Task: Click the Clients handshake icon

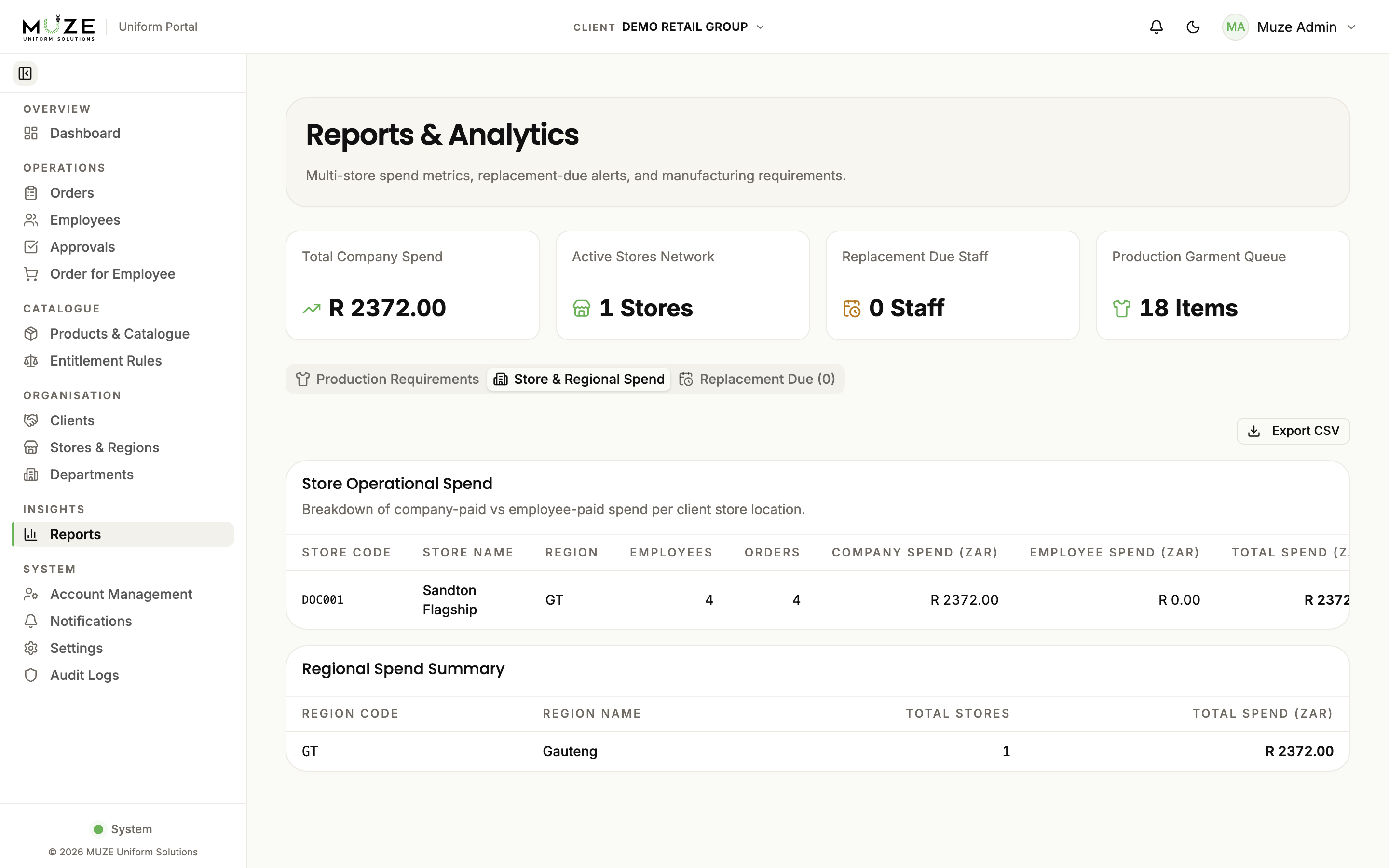Action: coord(31,420)
